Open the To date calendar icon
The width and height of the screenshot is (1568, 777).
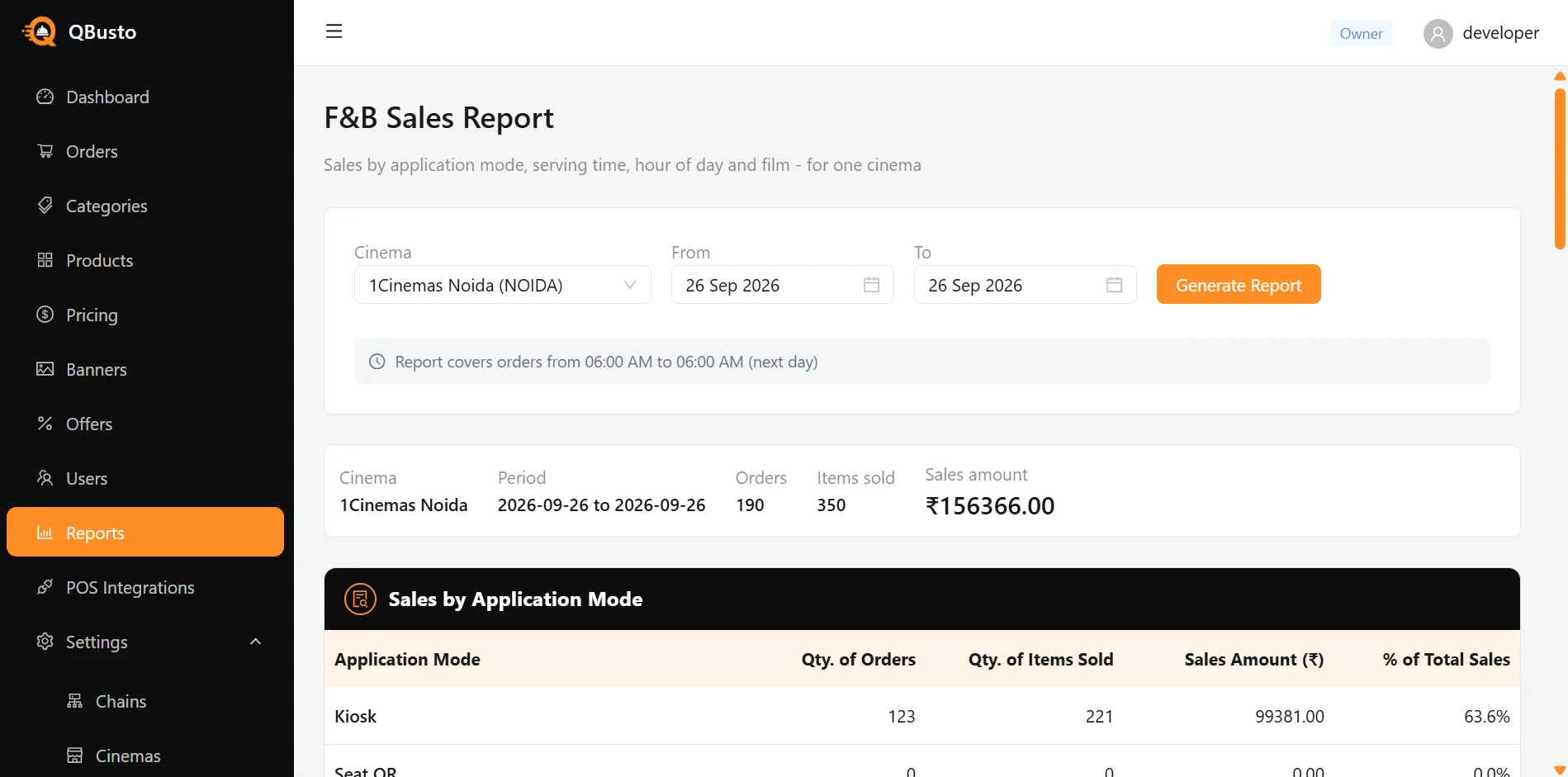1114,285
